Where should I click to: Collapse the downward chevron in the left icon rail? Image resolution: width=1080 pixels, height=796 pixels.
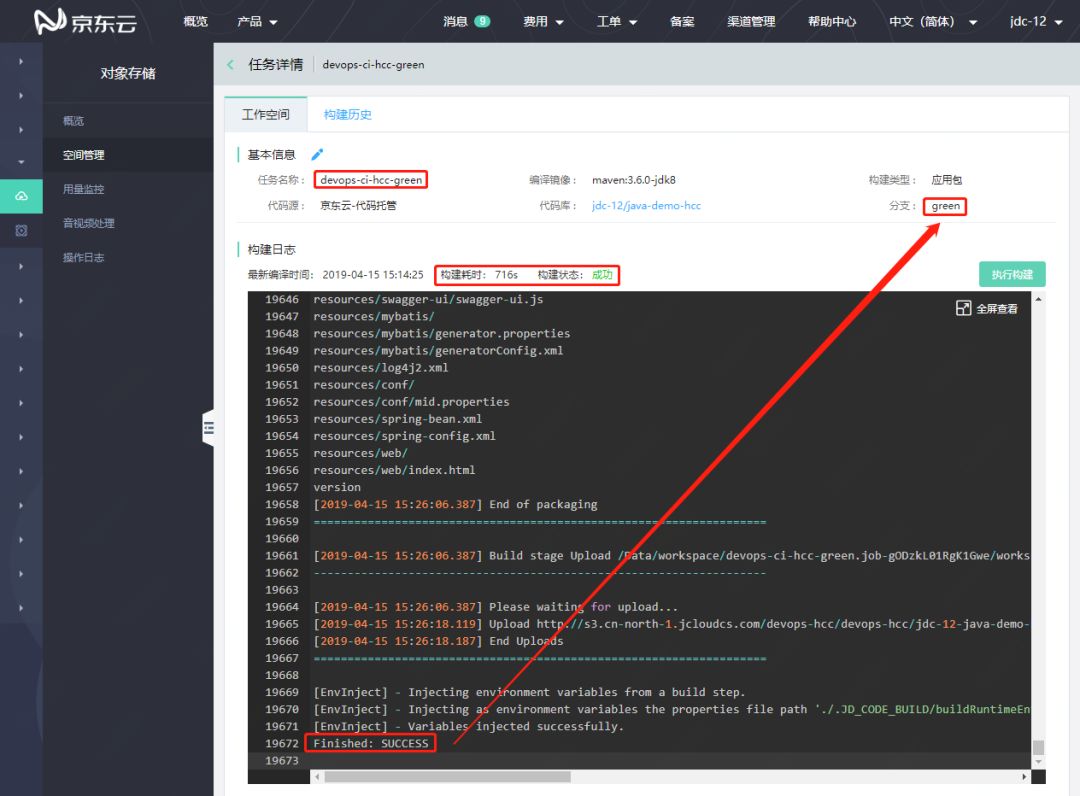pos(21,162)
